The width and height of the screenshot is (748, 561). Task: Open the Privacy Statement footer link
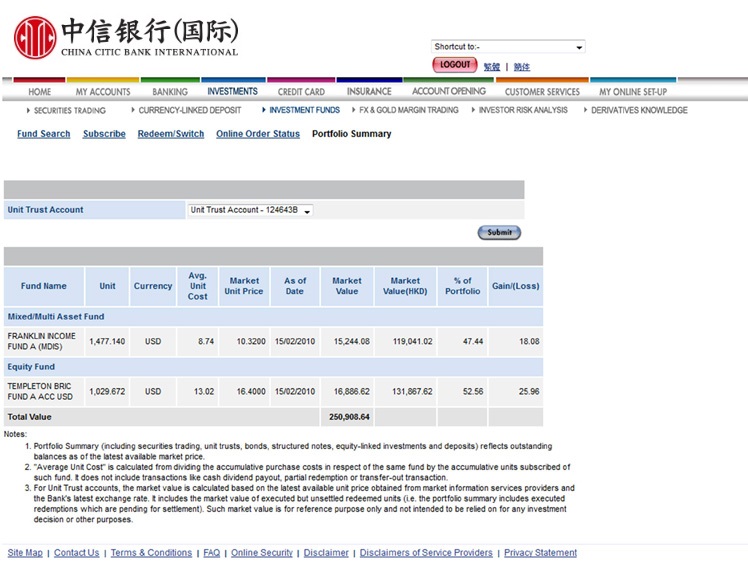click(540, 552)
